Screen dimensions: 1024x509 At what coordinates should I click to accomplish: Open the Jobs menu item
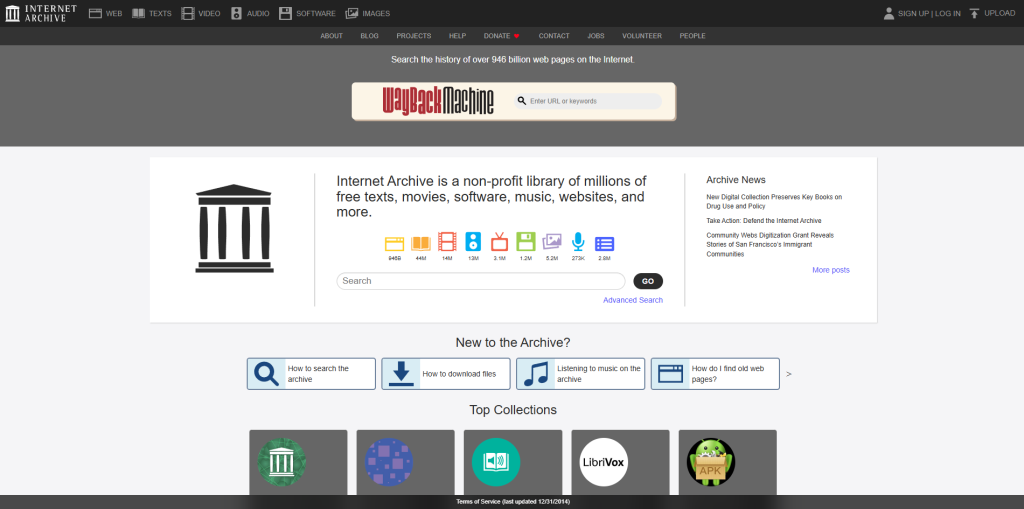click(596, 36)
